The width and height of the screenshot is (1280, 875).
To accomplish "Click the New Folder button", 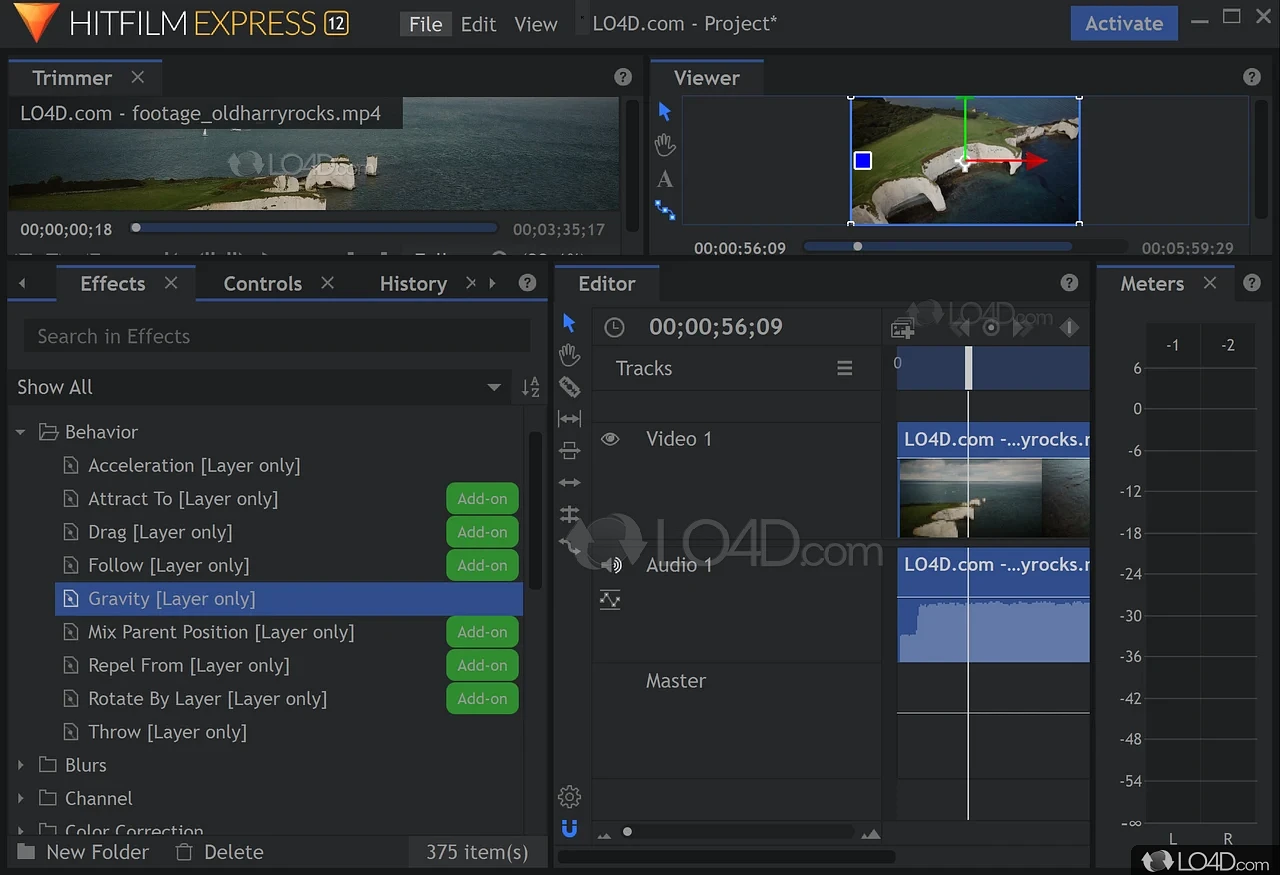I will coord(83,852).
